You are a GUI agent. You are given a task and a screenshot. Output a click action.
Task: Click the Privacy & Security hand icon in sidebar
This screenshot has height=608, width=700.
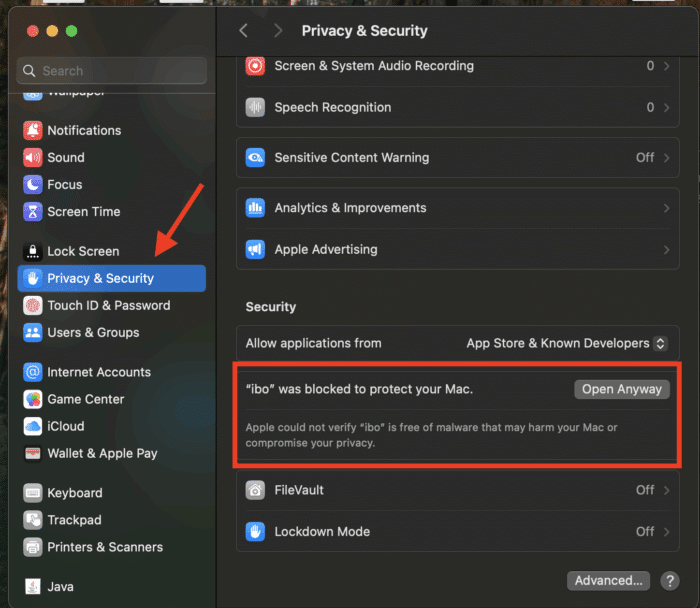pyautogui.click(x=33, y=278)
